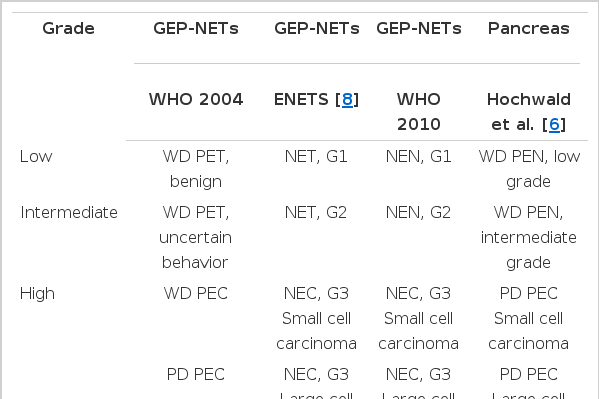Open reference link 6 after Hochwald et al.
The image size is (599, 399).
coord(554,125)
